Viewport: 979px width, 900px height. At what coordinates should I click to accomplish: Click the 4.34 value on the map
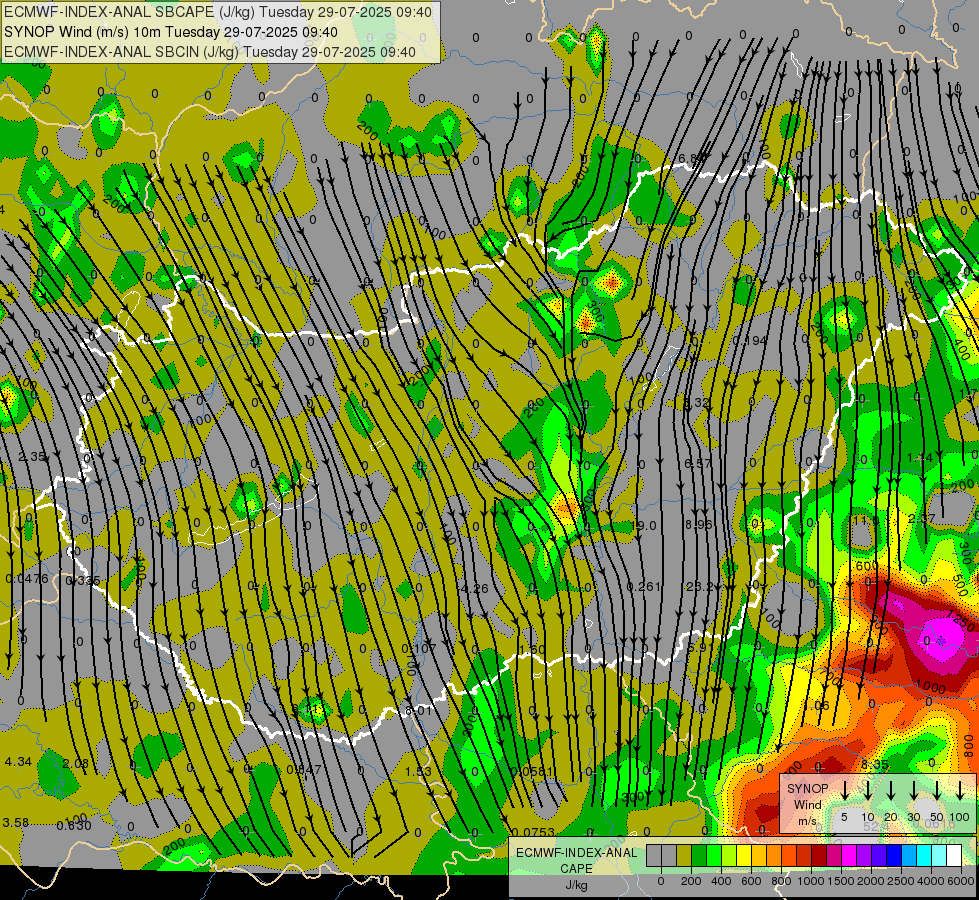(17, 761)
